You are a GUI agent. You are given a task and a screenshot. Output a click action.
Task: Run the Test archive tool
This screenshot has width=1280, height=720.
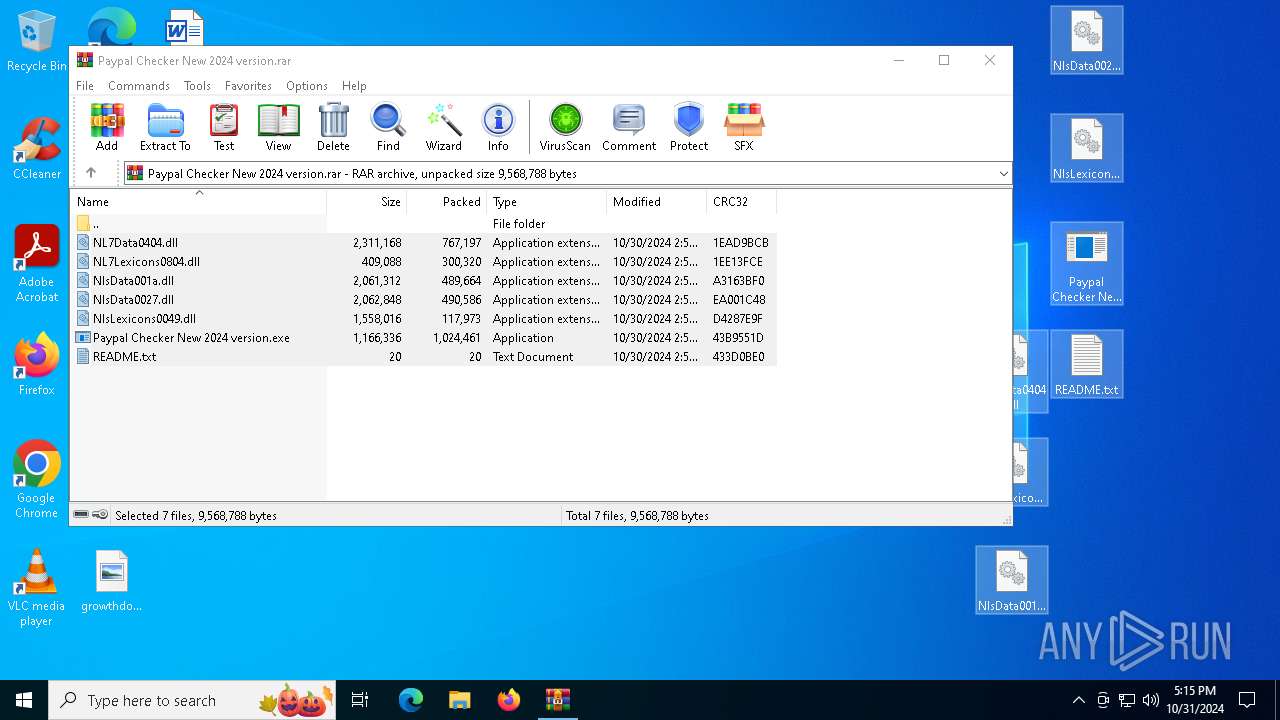pos(224,127)
